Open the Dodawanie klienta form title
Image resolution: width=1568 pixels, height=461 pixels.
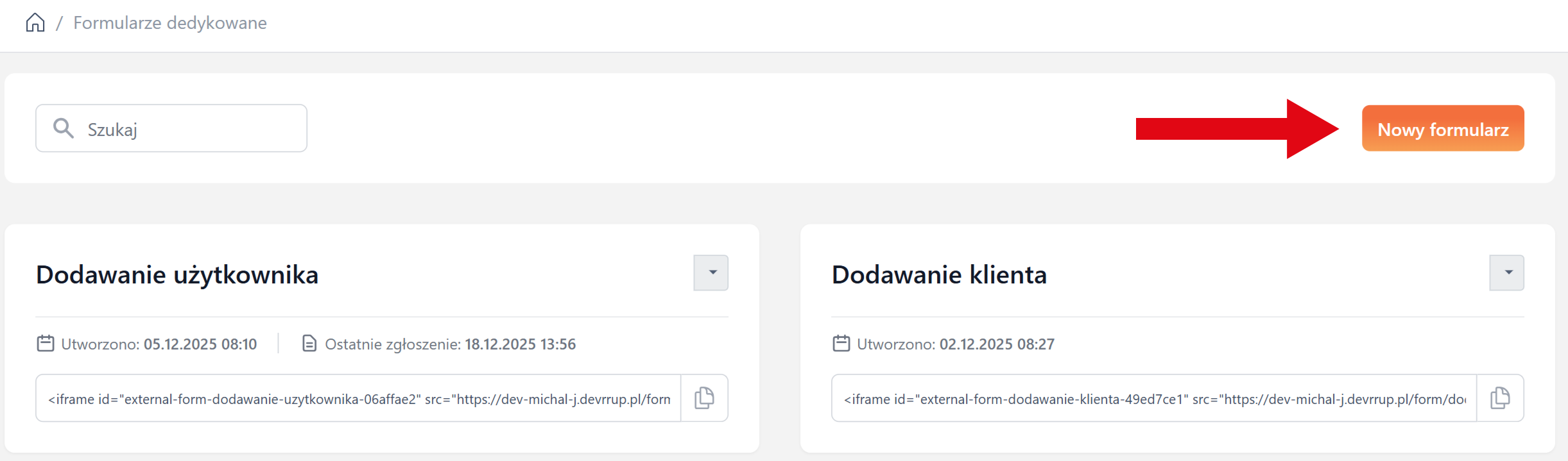click(939, 275)
